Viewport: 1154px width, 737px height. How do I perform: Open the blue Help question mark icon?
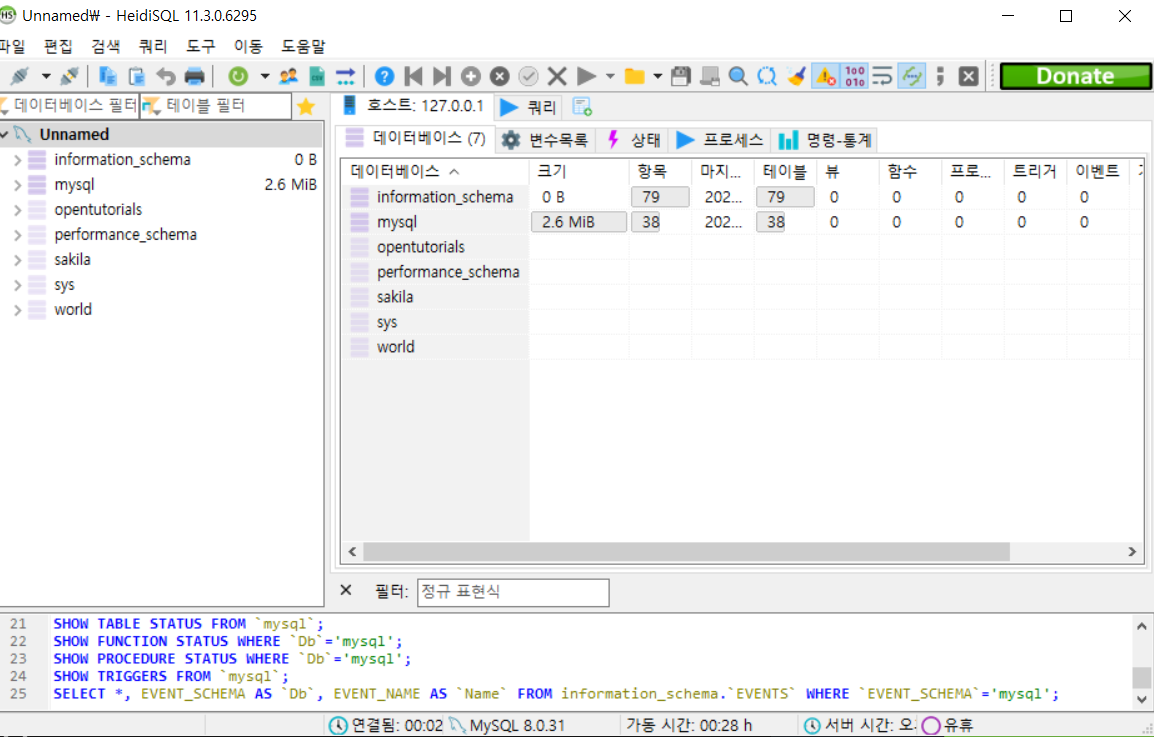point(384,76)
